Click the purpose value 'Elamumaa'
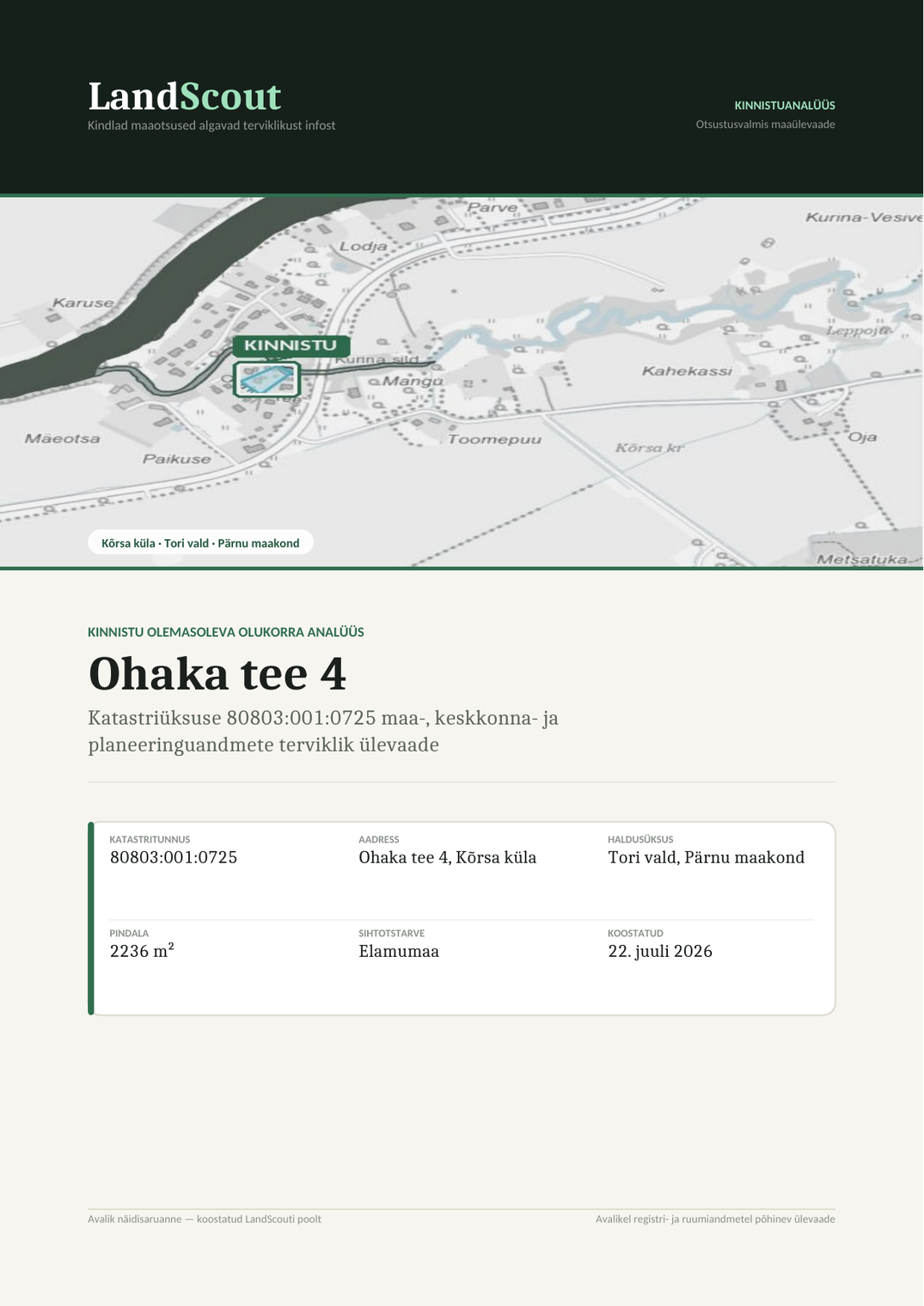 pos(399,951)
